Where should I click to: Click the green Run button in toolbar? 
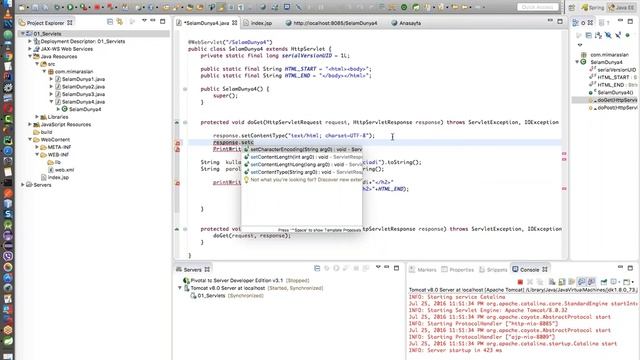[x=70, y=7]
